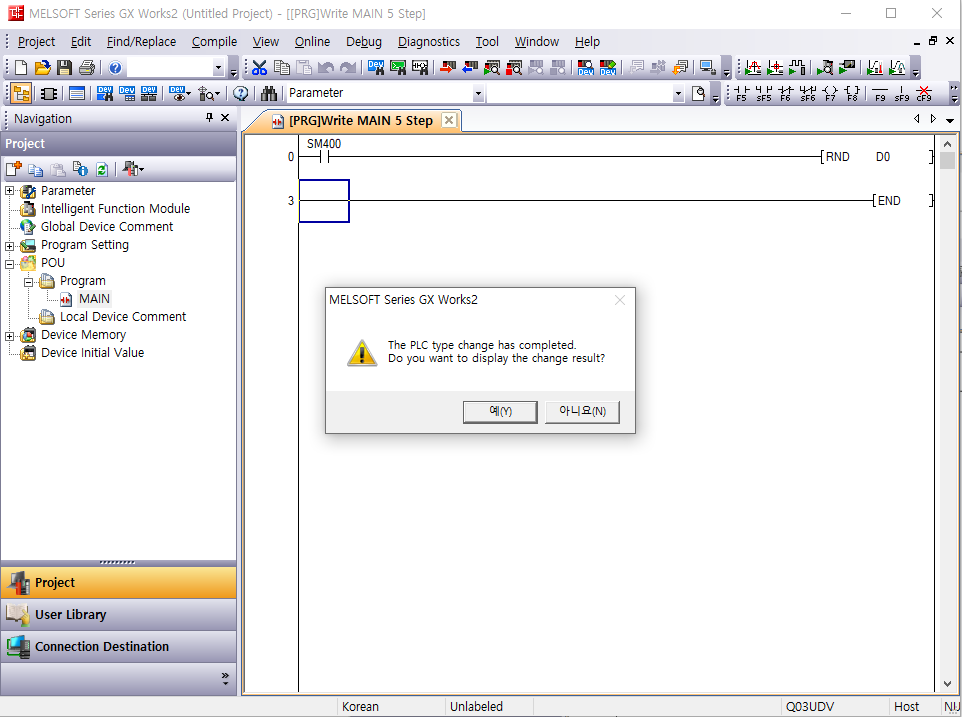The height and width of the screenshot is (717, 962).
Task: Select Global Device Comment tree item
Action: (x=107, y=227)
